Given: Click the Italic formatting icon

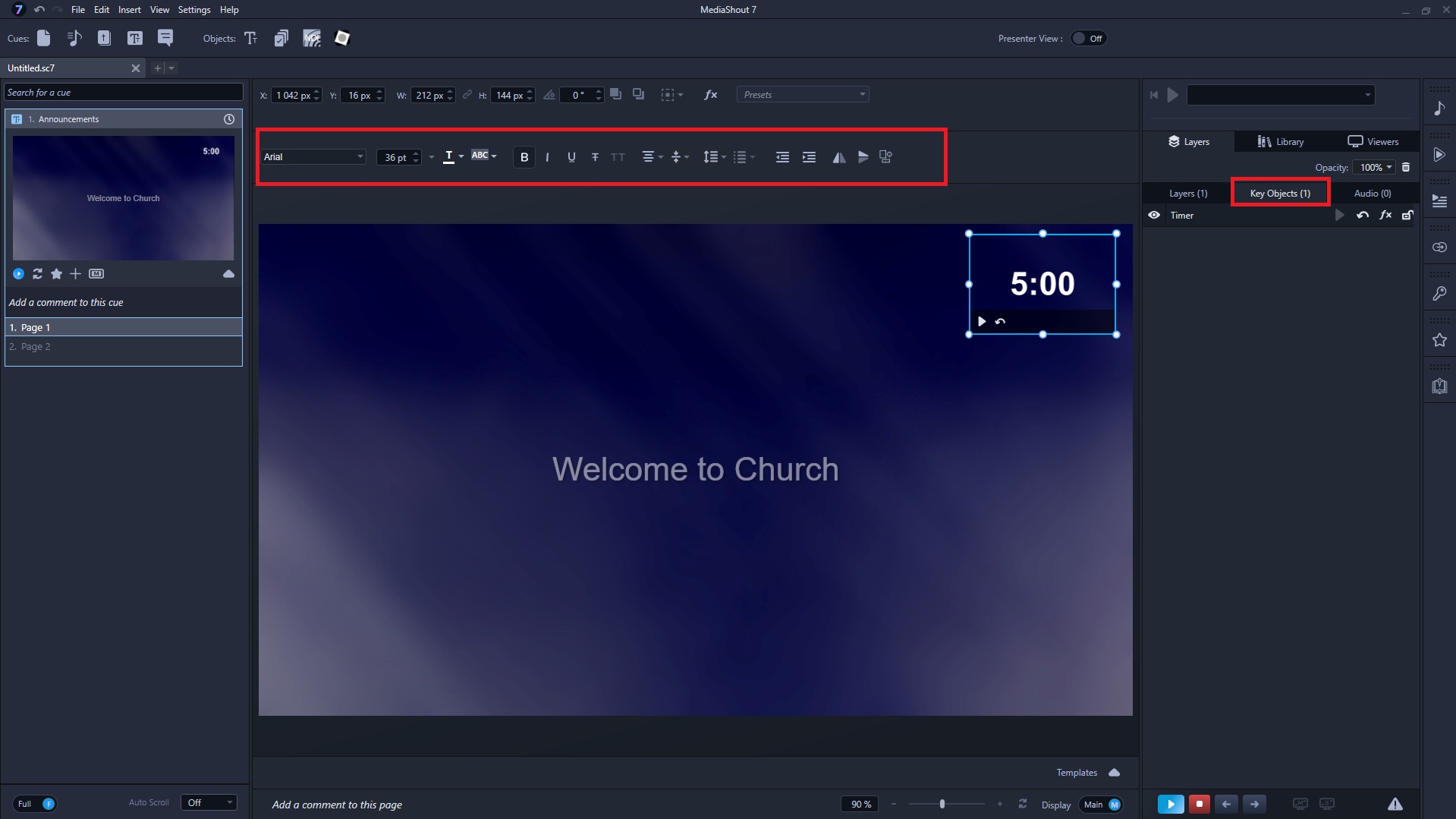Looking at the screenshot, I should [x=547, y=157].
